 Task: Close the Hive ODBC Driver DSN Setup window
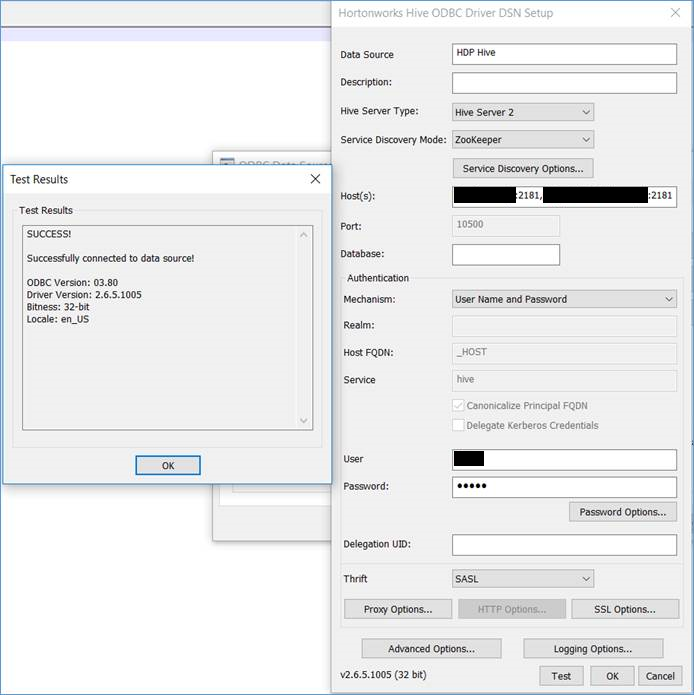pyautogui.click(x=675, y=13)
